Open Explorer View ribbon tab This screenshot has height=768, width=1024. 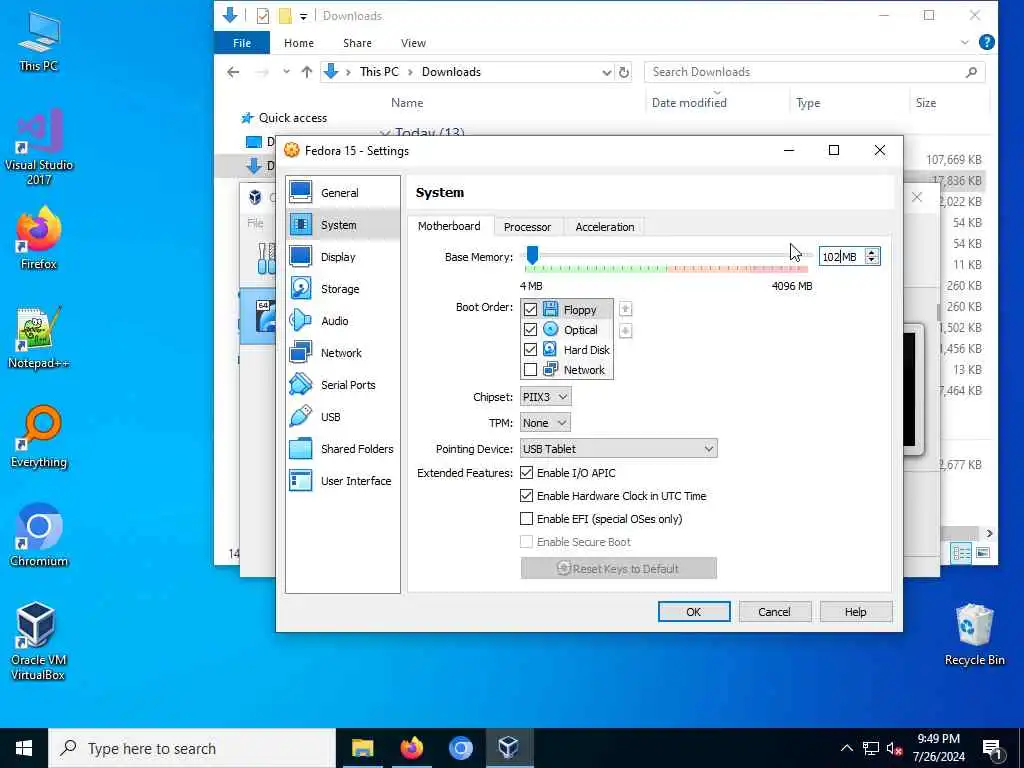pos(413,43)
